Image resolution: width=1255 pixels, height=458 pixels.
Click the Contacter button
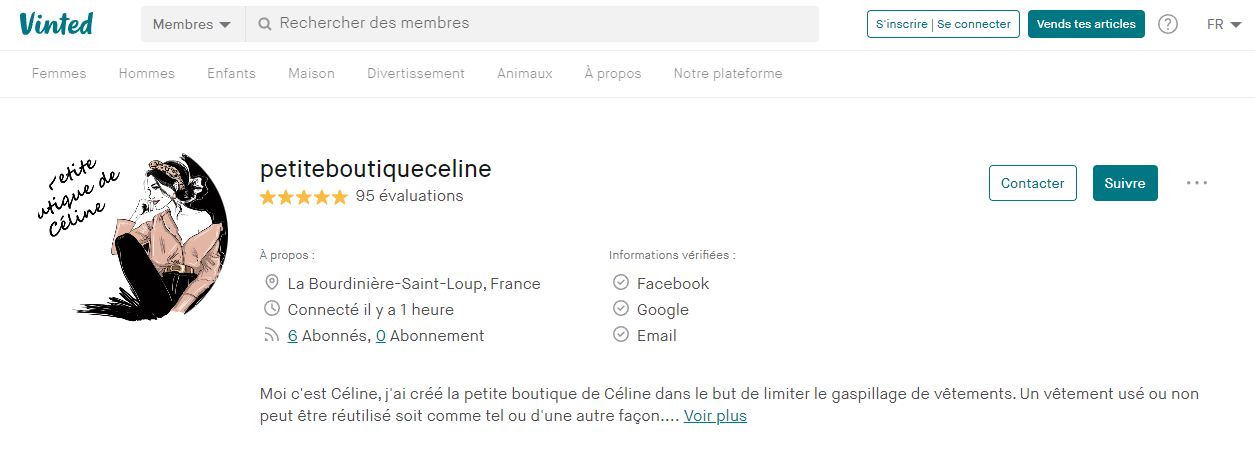1032,183
